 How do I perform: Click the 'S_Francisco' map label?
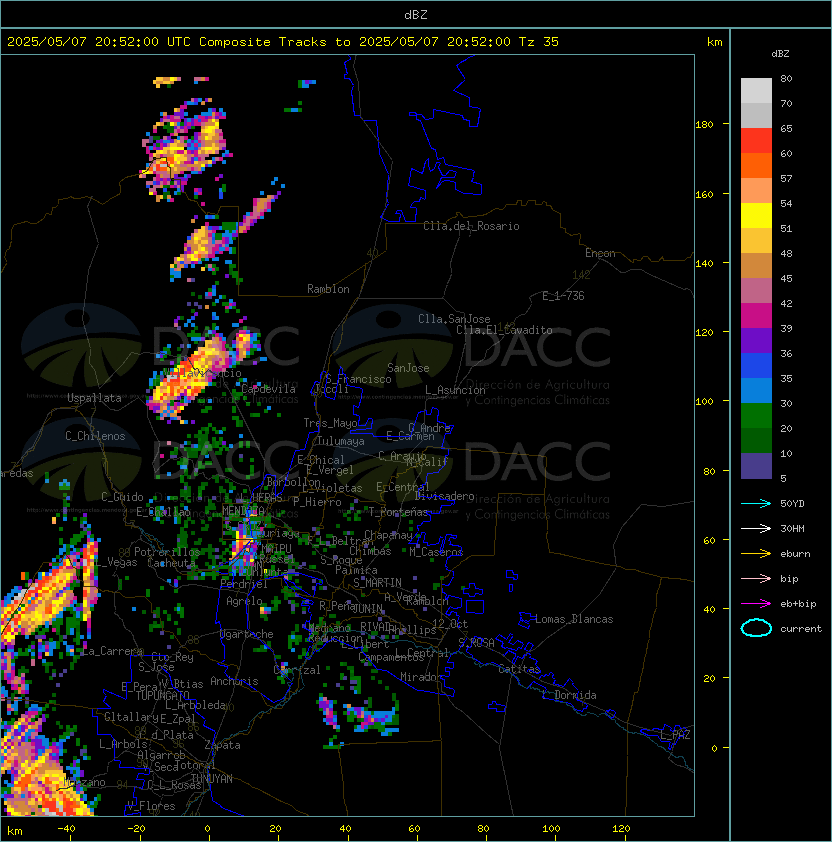pos(358,379)
